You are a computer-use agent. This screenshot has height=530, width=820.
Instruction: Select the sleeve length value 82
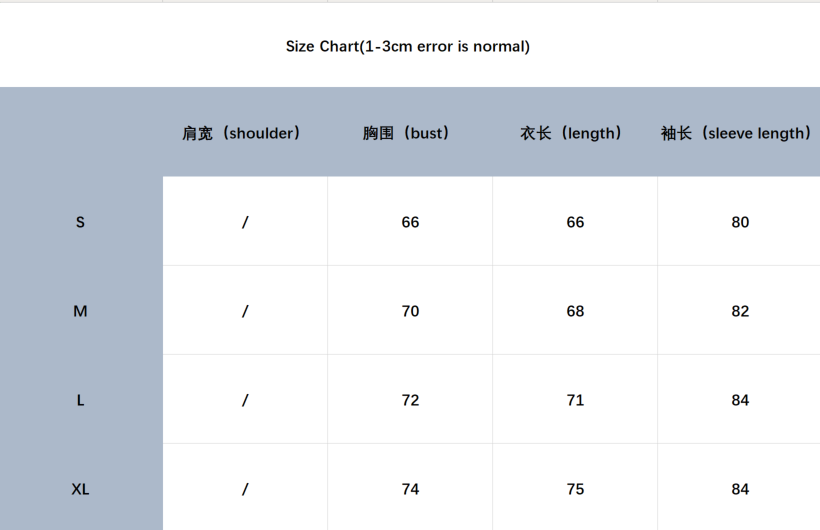(740, 311)
